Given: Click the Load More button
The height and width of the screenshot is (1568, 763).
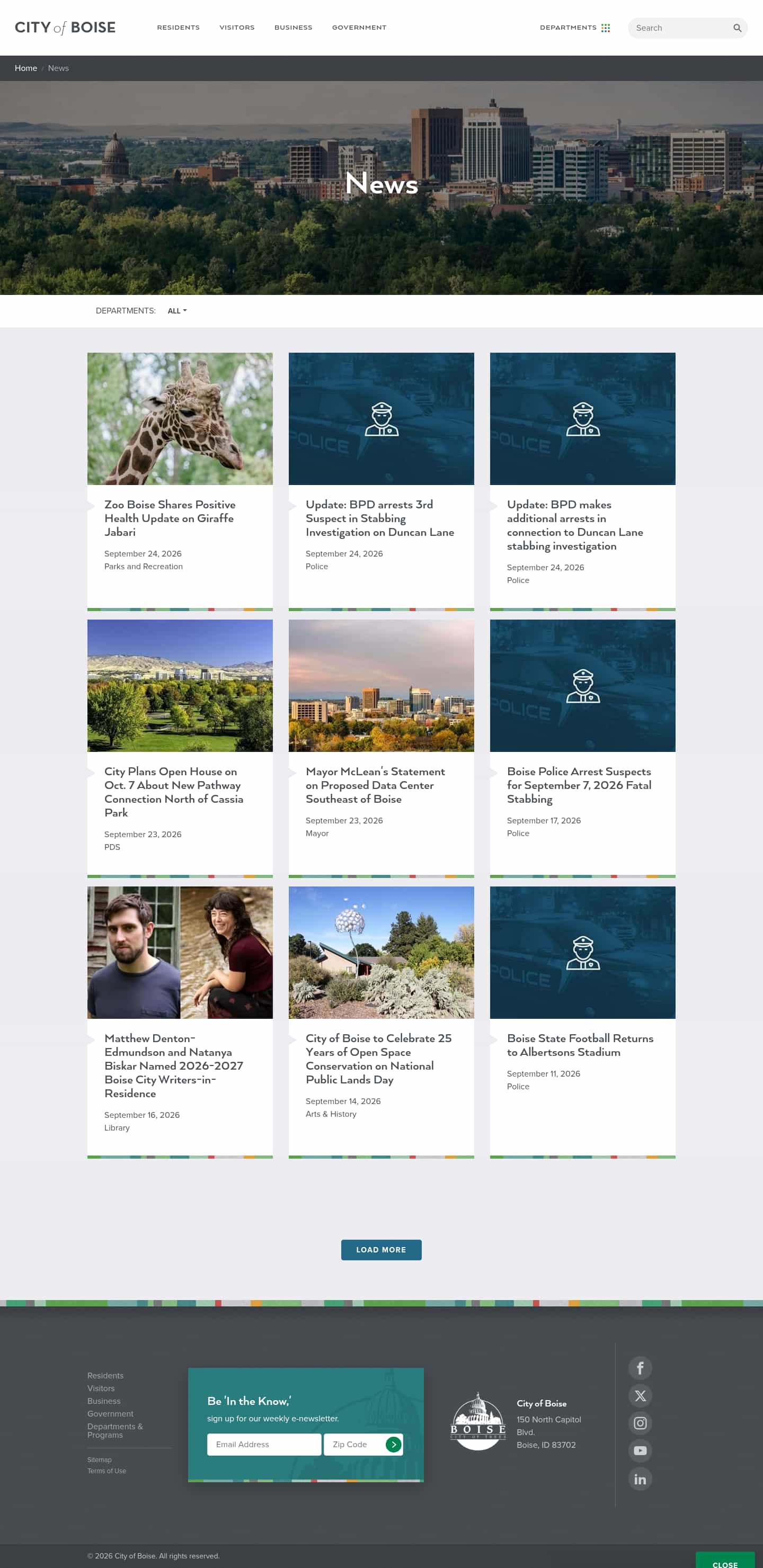Looking at the screenshot, I should pos(381,1250).
